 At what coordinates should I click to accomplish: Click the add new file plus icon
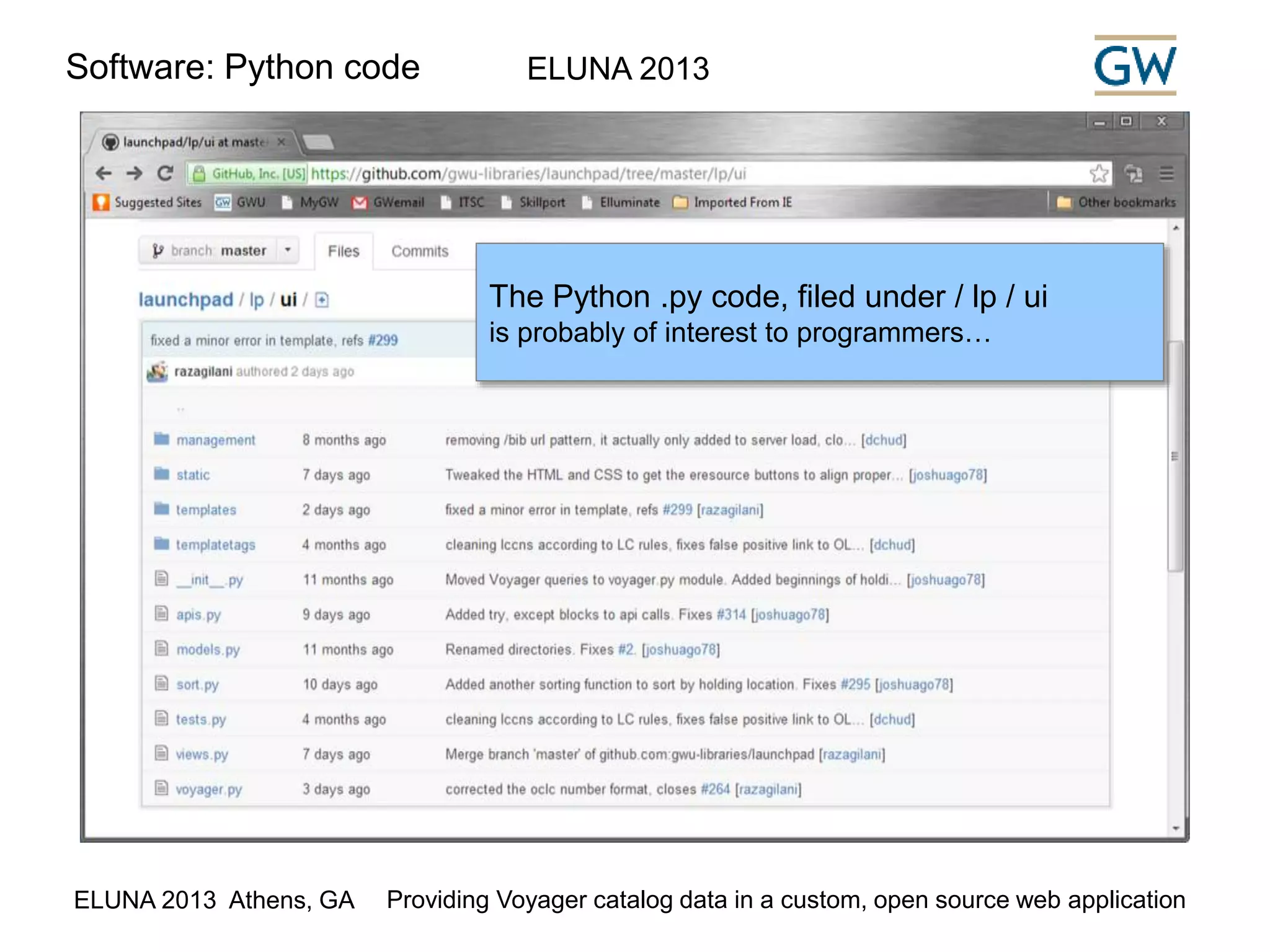tap(322, 300)
